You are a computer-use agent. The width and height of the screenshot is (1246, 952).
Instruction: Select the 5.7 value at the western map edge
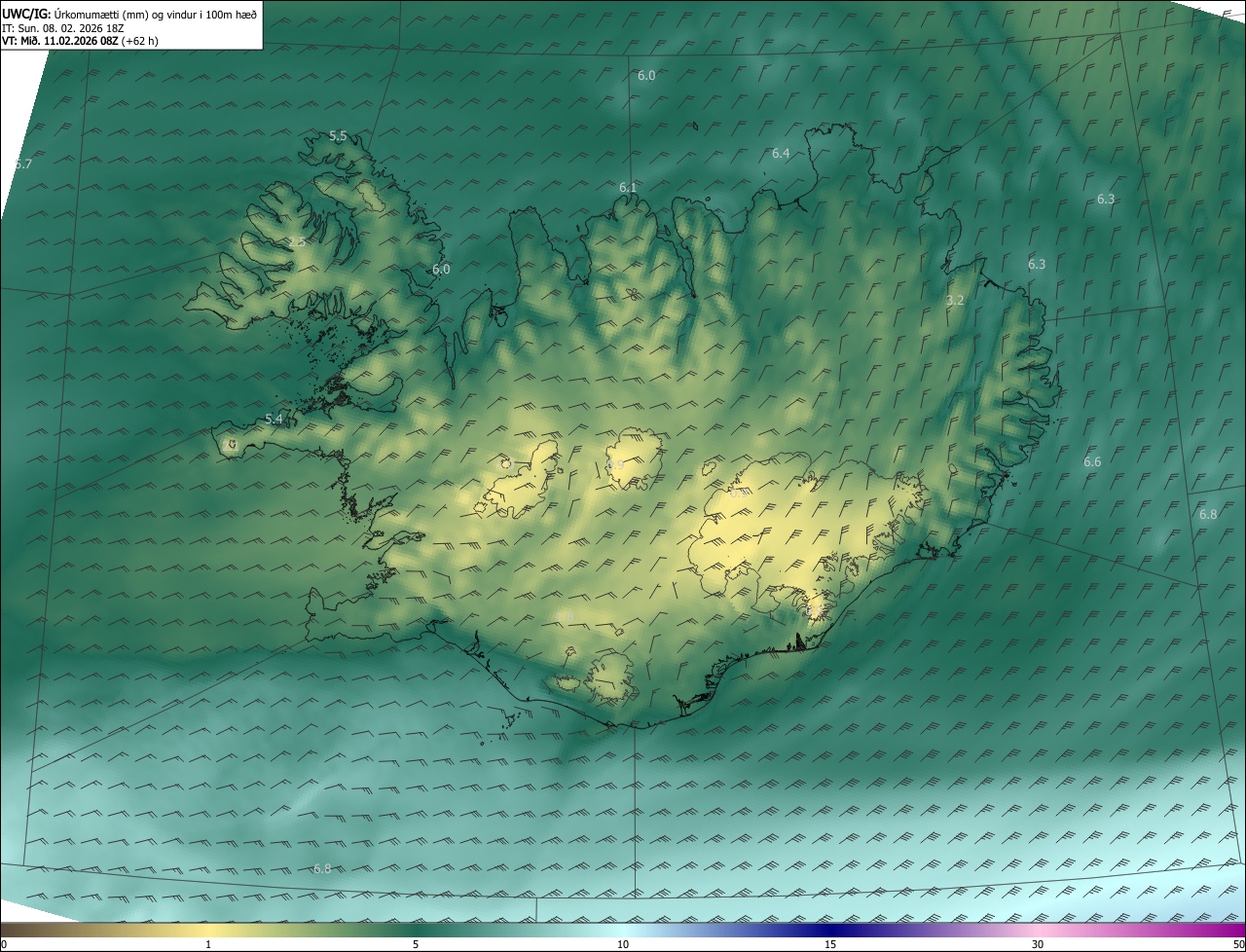pos(23,165)
